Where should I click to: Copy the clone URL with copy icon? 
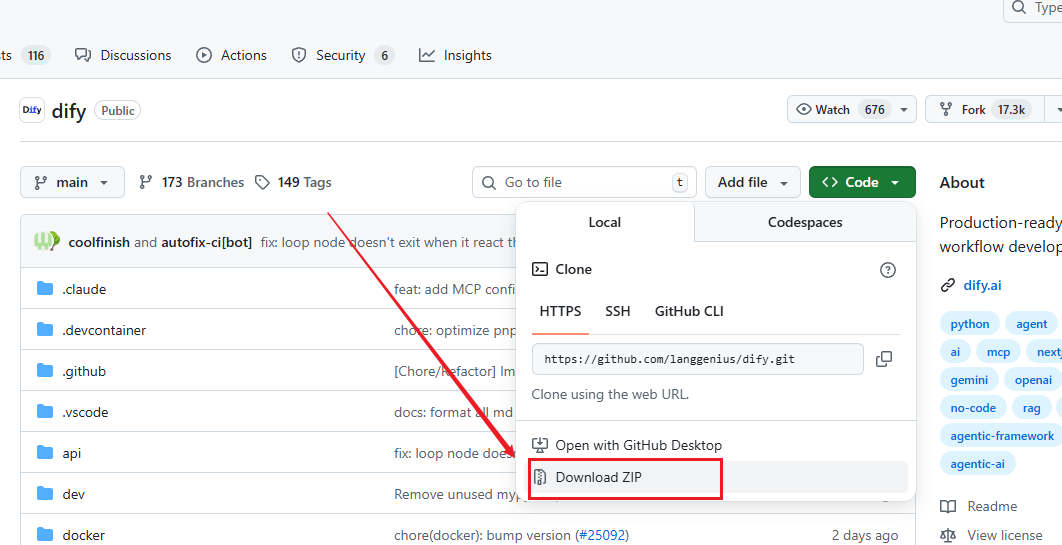tap(884, 359)
